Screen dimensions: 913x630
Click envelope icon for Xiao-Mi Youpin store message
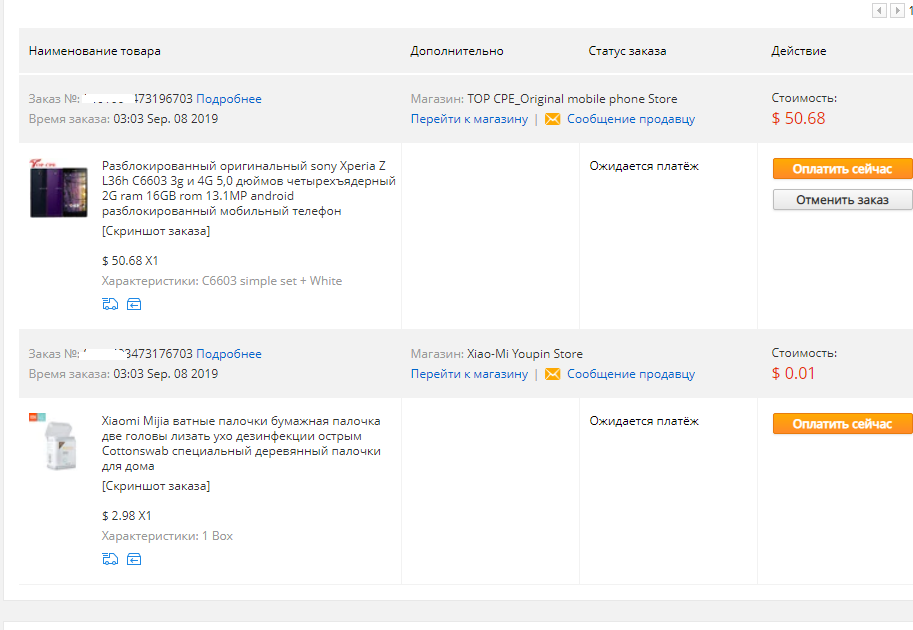[552, 374]
